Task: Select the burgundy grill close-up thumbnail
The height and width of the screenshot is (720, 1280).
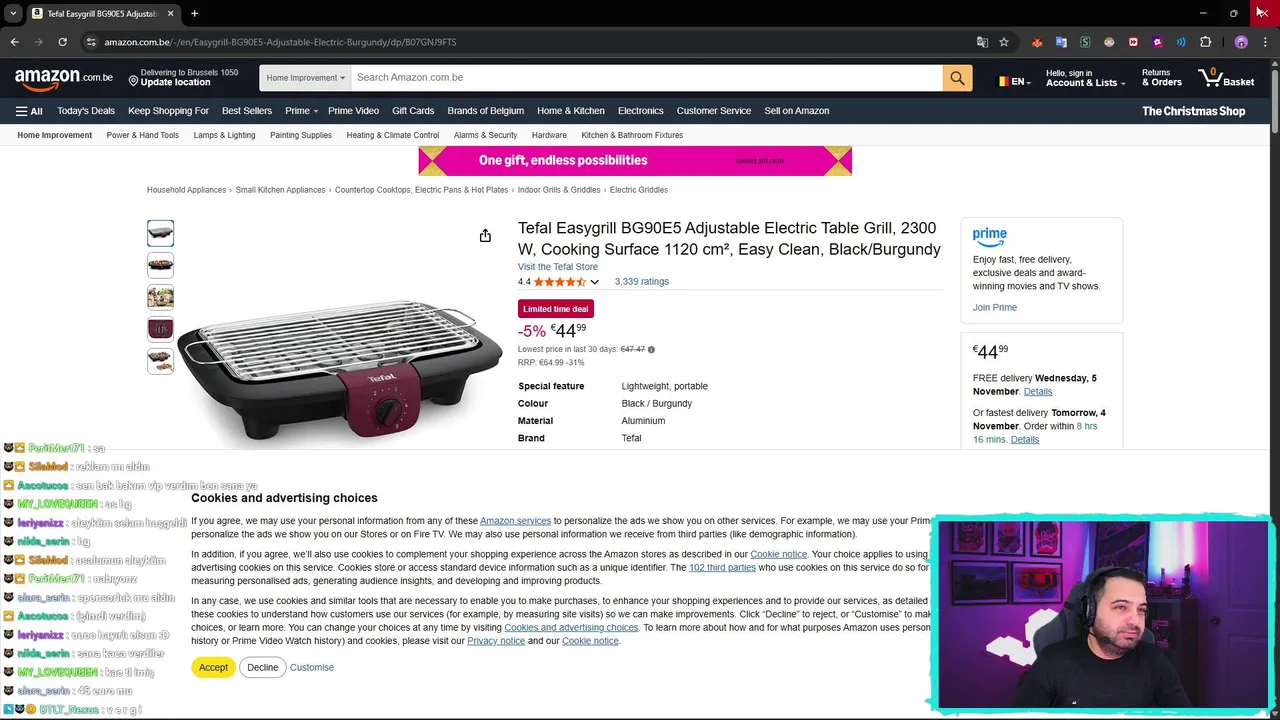Action: (x=160, y=329)
